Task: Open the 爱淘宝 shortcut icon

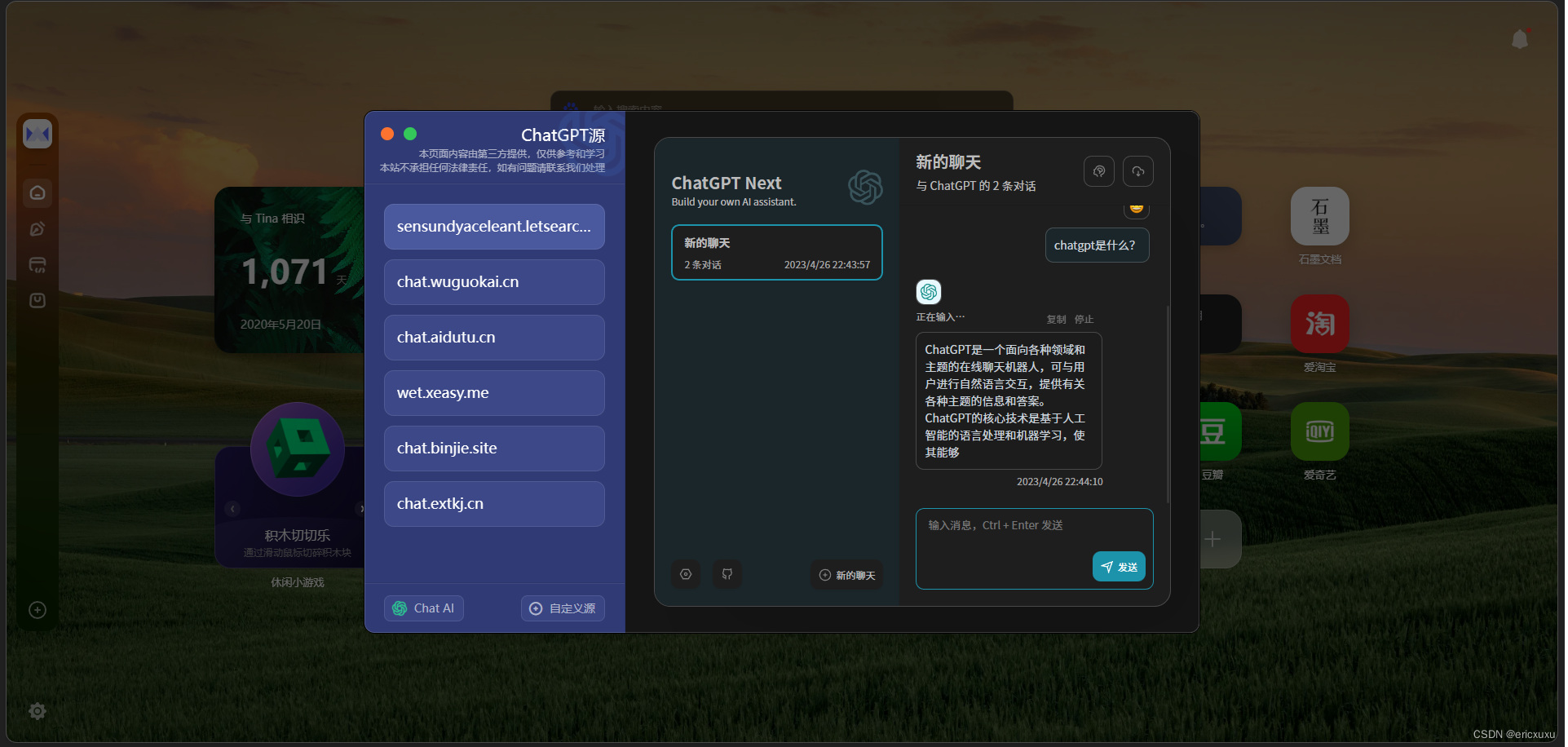Action: coord(1320,324)
